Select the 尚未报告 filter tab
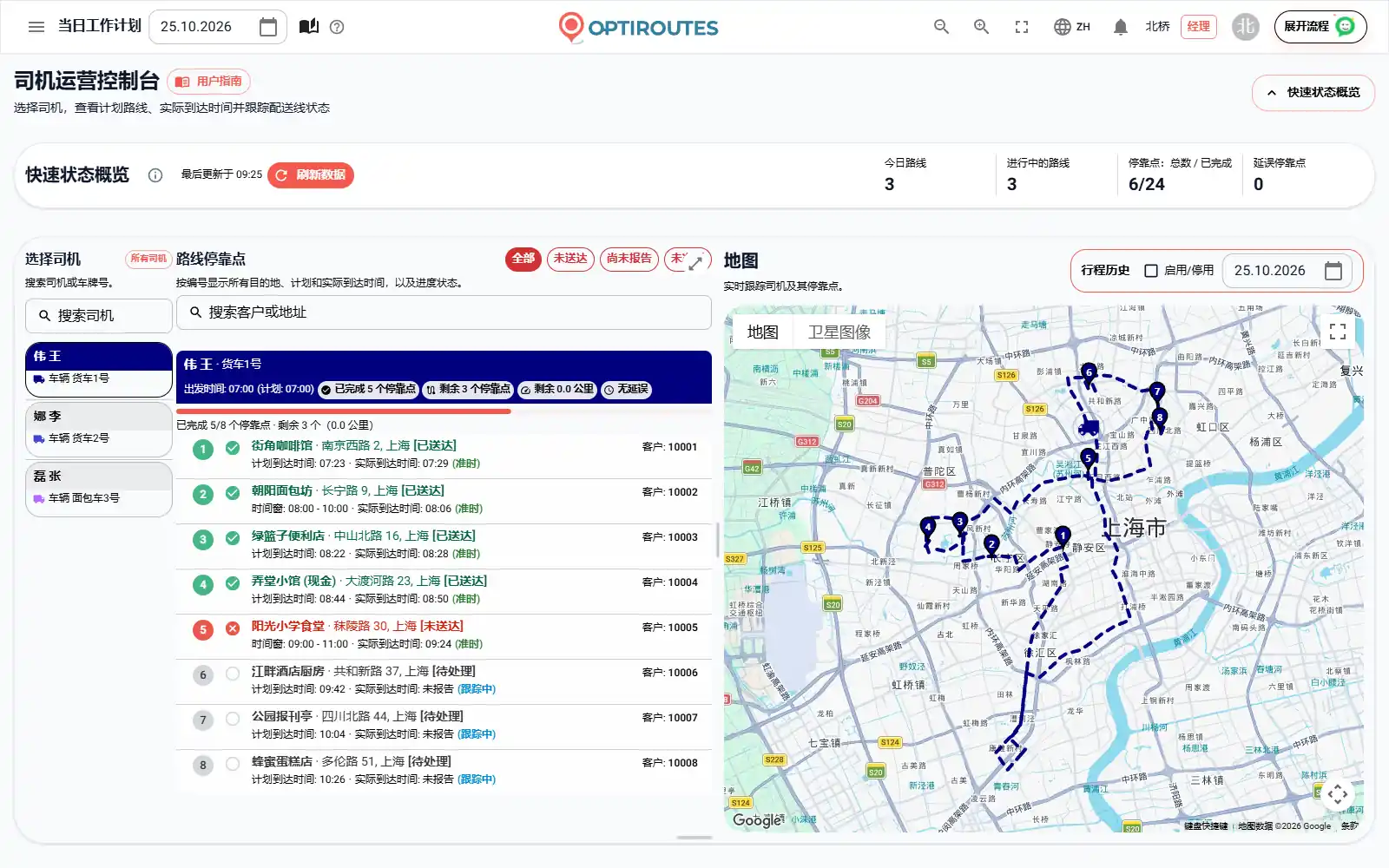The image size is (1389, 868). point(629,259)
